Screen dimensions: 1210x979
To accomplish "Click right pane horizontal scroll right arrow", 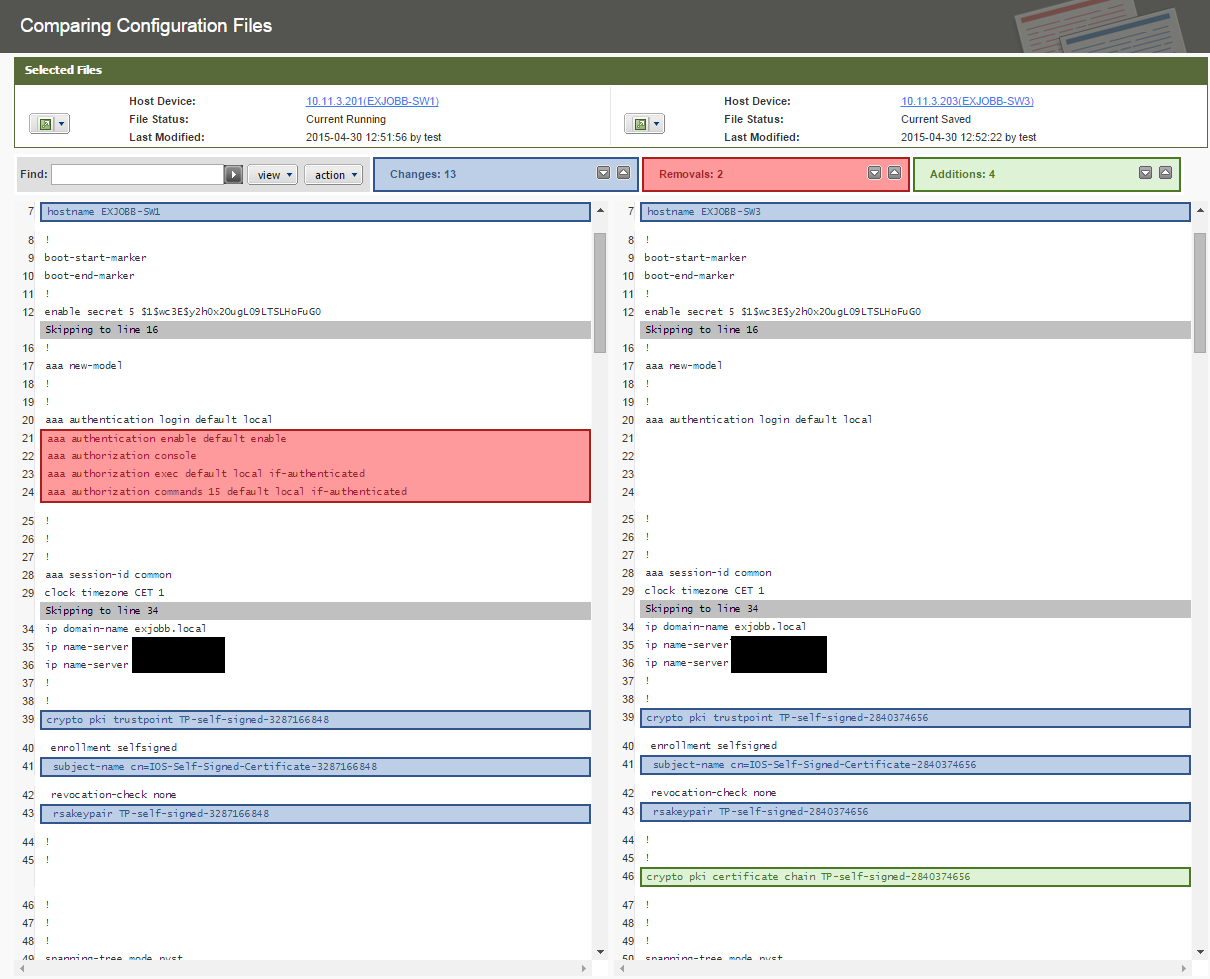I will 1186,969.
